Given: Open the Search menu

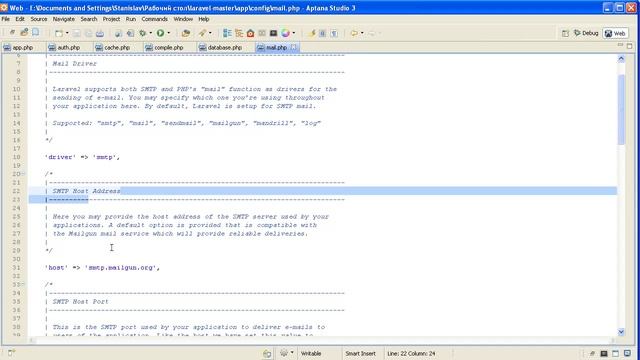Looking at the screenshot, I should [x=89, y=19].
